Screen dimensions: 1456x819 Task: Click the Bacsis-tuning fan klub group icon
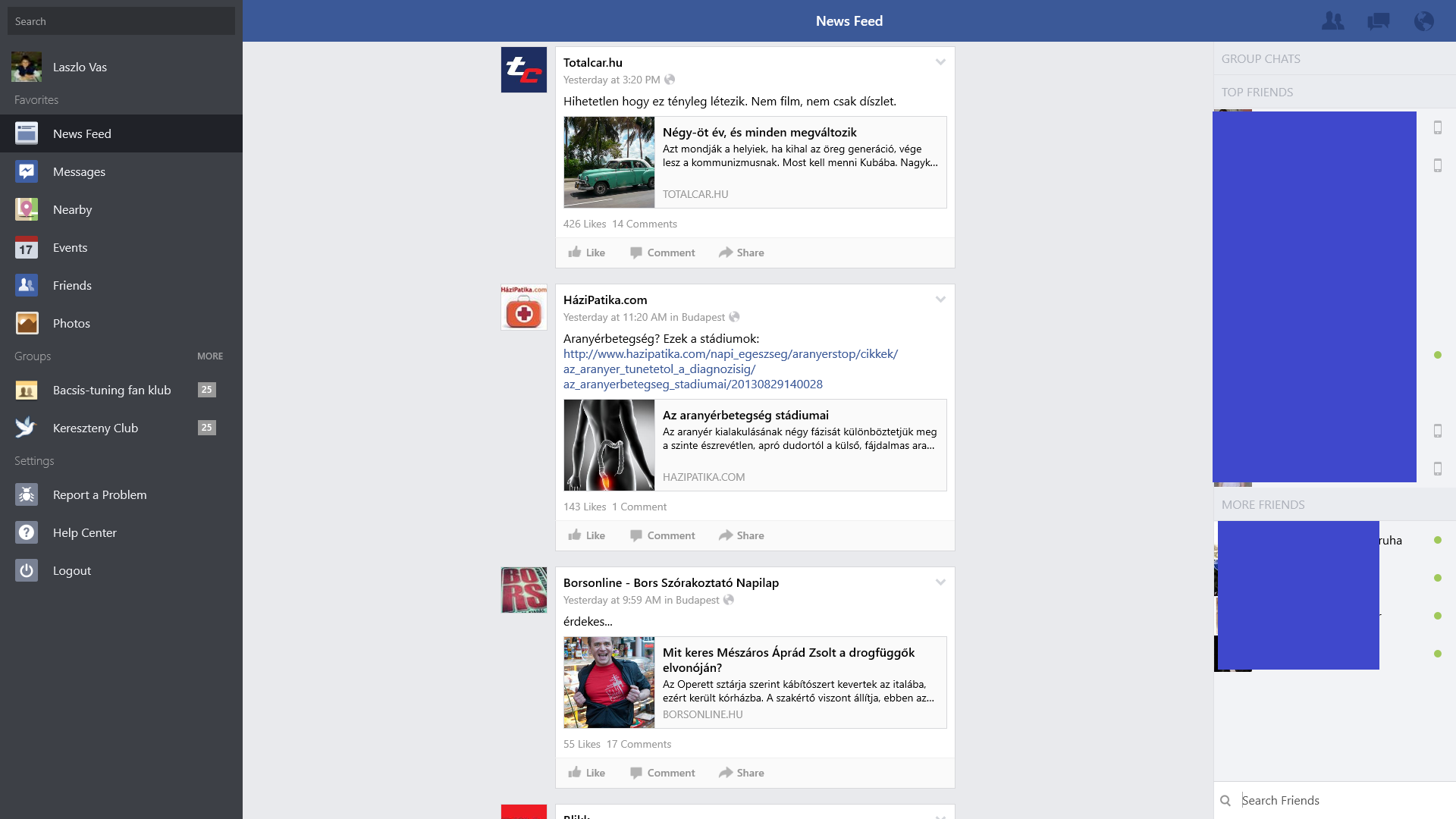click(x=27, y=390)
